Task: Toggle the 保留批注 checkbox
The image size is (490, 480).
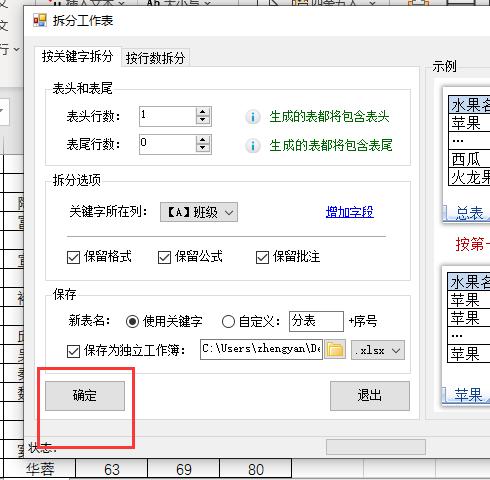Action: 262,257
